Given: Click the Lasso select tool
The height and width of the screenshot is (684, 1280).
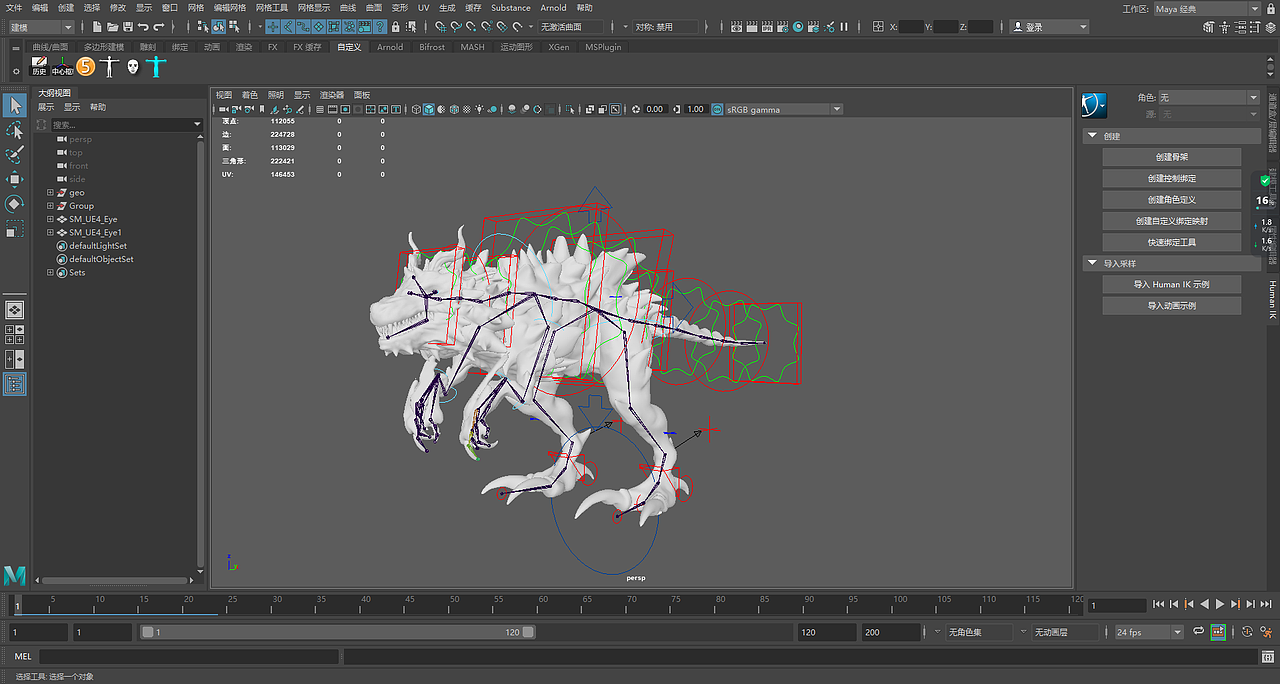Looking at the screenshot, I should pos(14,130).
